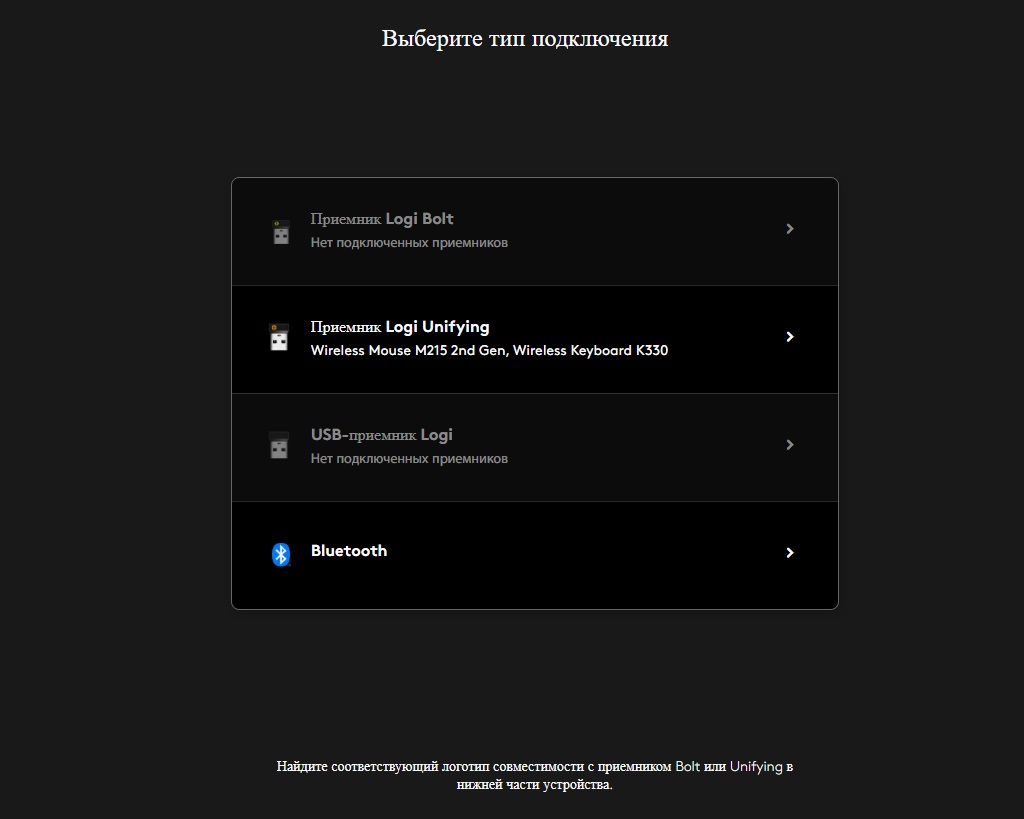Select the "Приемник Logi Bolt" label

click(382, 219)
